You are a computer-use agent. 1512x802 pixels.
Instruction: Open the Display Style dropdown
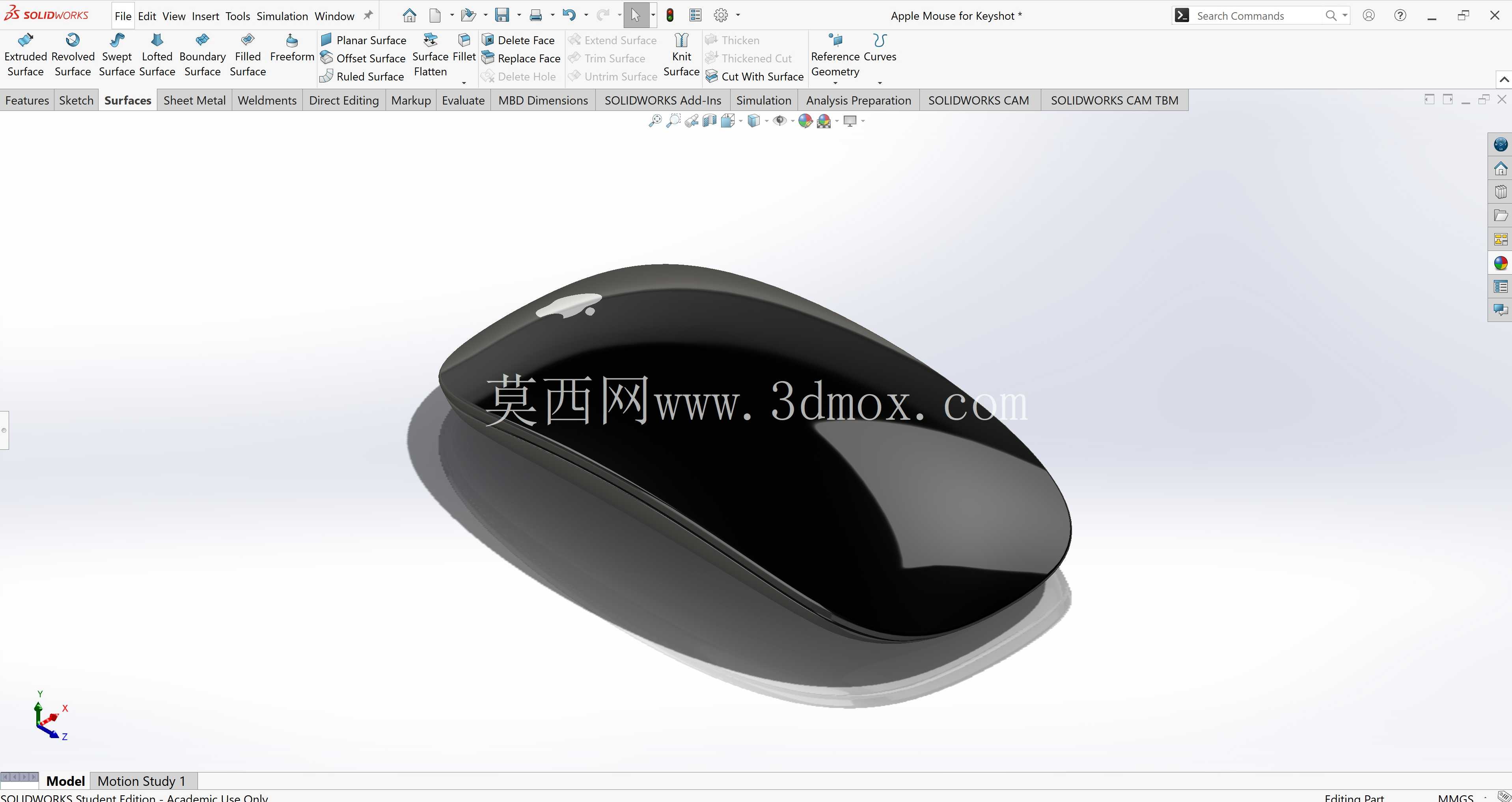(x=766, y=121)
